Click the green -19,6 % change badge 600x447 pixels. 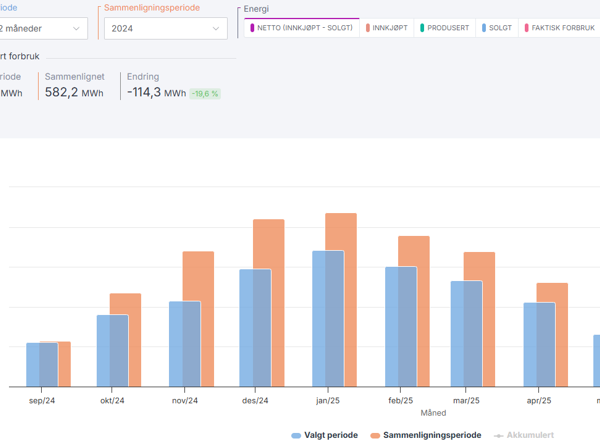pyautogui.click(x=205, y=93)
